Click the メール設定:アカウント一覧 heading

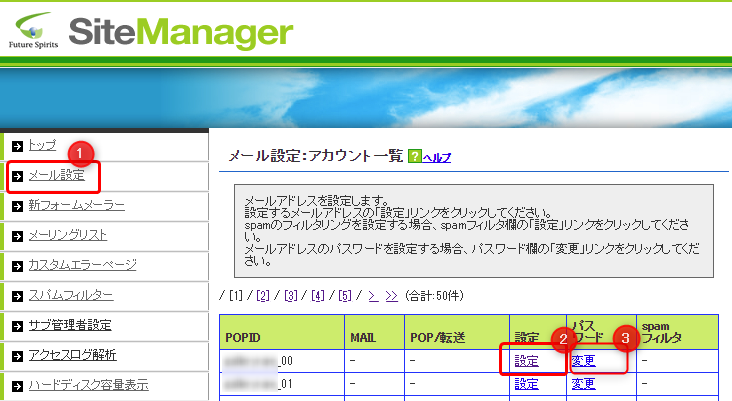point(316,156)
